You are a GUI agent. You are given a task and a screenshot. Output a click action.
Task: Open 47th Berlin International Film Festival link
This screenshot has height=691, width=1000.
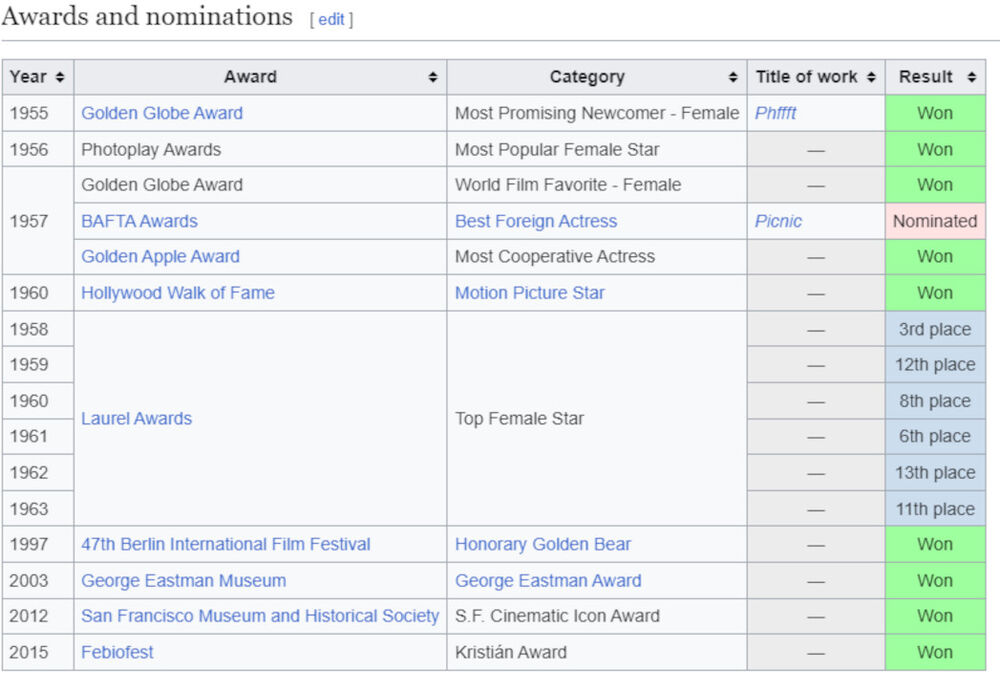(226, 544)
